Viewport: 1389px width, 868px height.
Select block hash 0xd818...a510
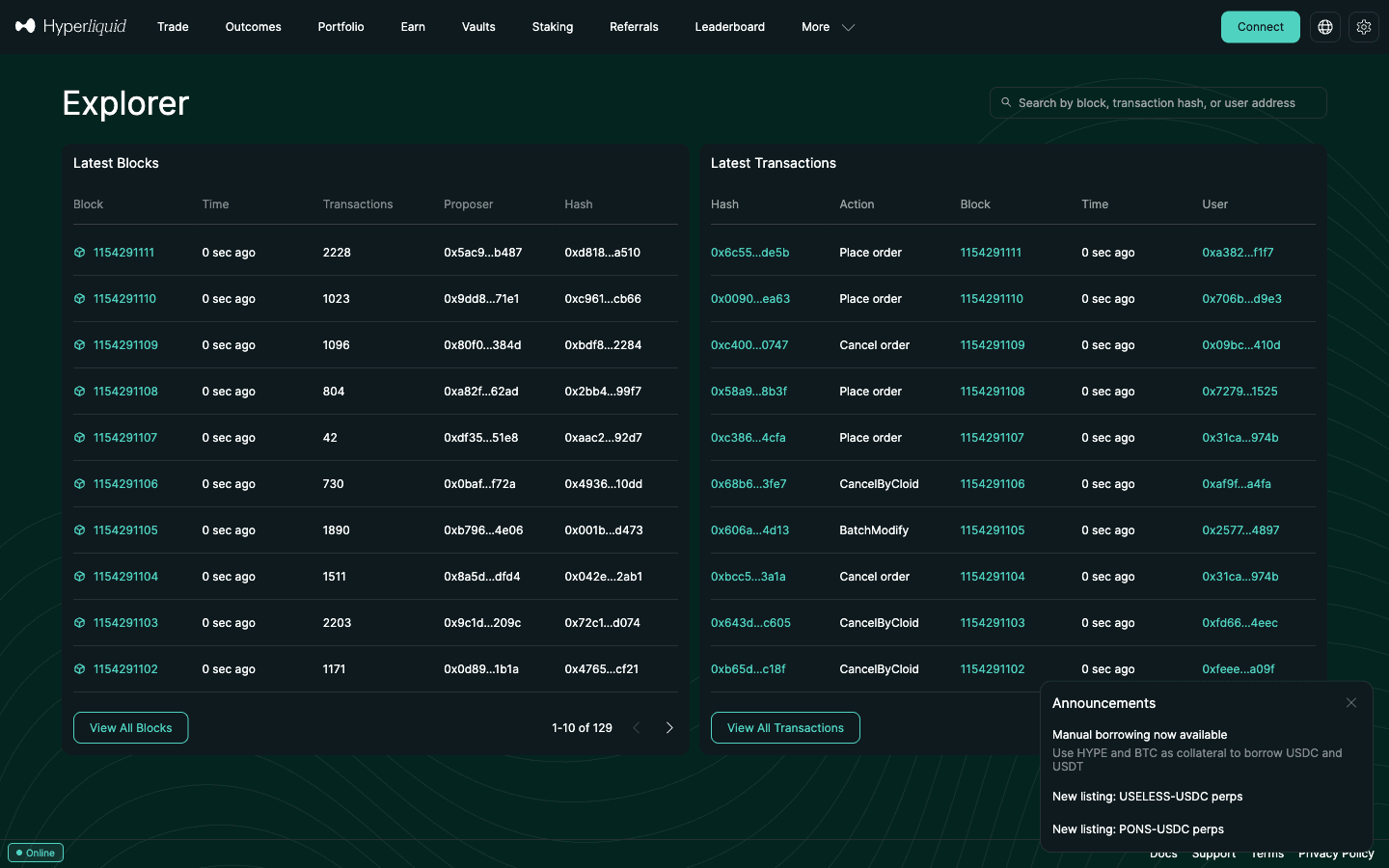pyautogui.click(x=602, y=253)
